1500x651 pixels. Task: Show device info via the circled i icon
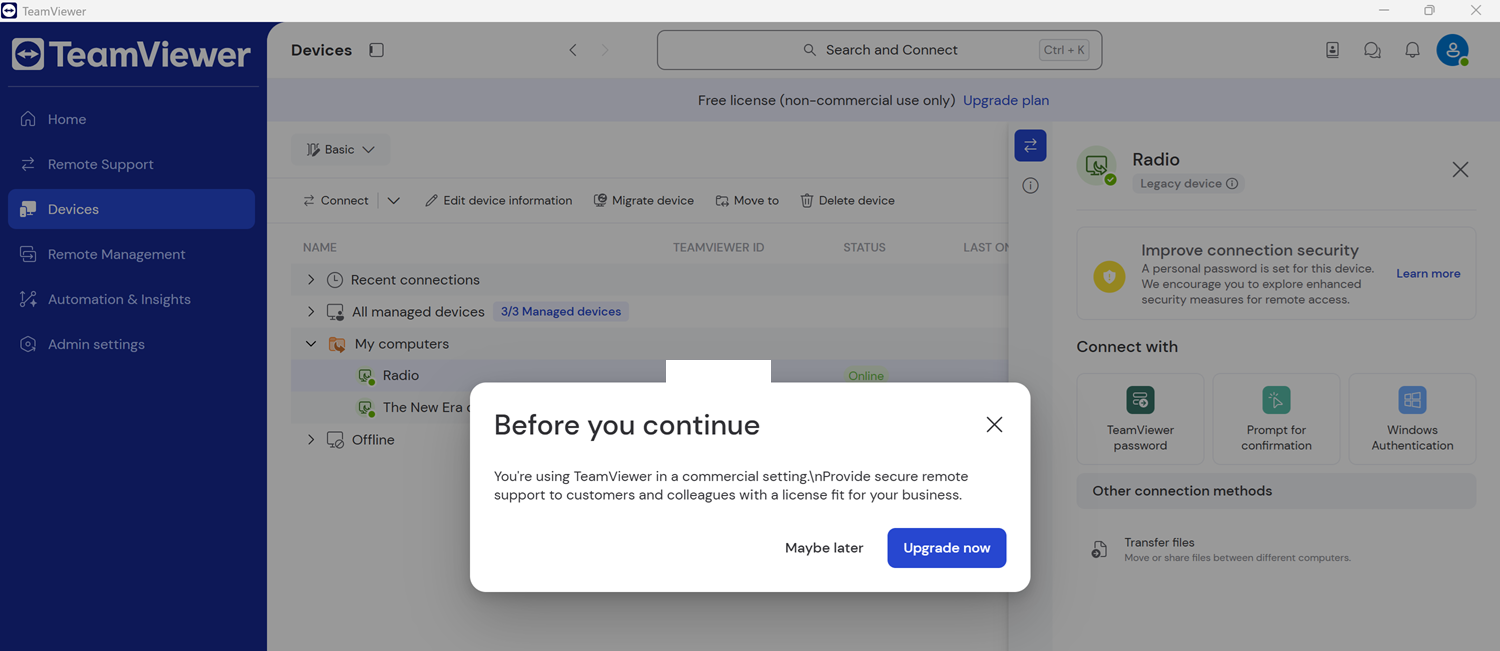click(x=1030, y=186)
